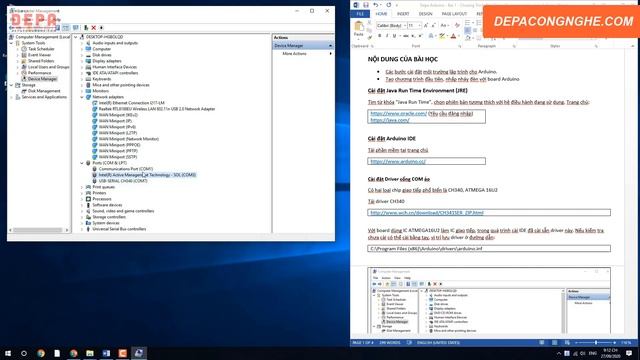Click Save icon in Word quick access toolbar
This screenshot has width=640, height=360.
pyautogui.click(x=366, y=5)
